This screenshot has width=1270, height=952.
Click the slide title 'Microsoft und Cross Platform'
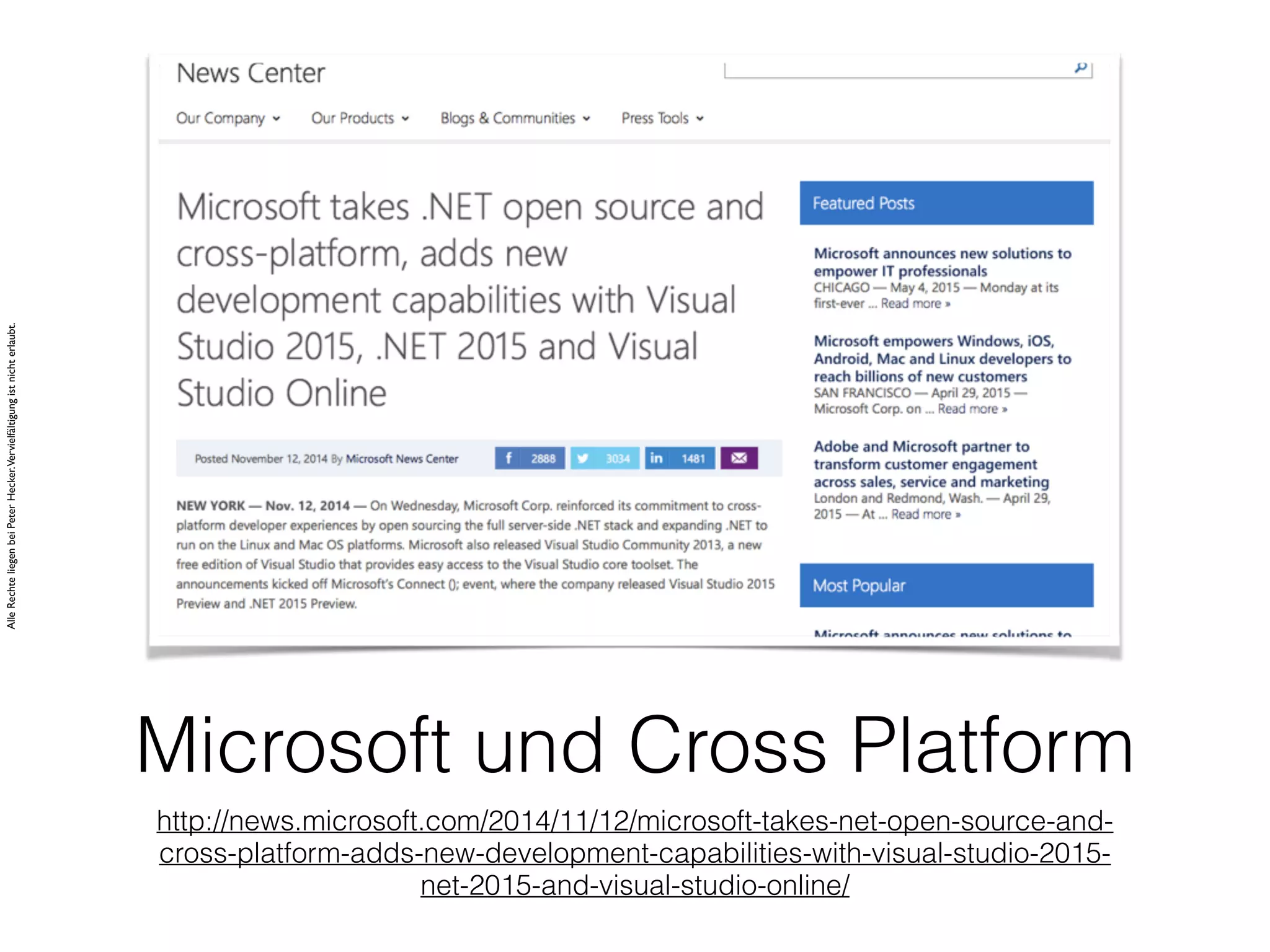pyautogui.click(x=635, y=744)
